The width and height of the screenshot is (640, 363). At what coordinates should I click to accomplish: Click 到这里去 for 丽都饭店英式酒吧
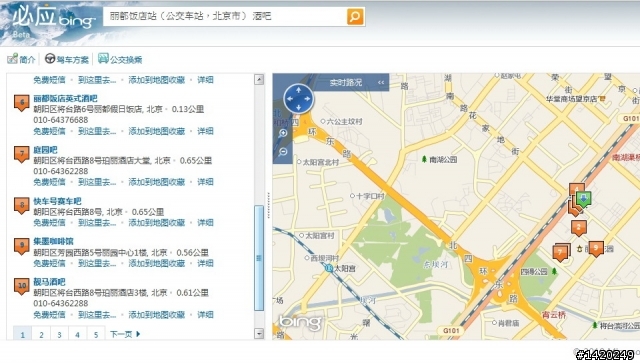point(97,131)
